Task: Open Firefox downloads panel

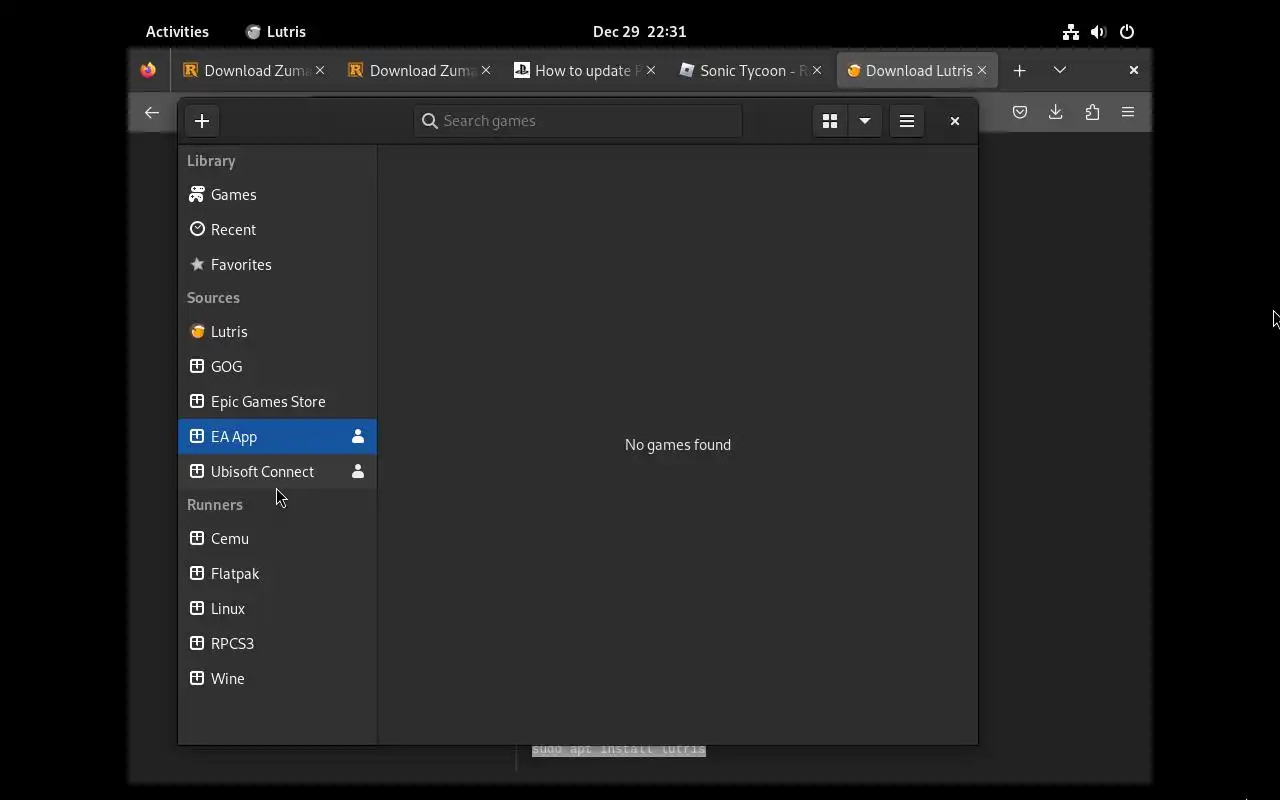Action: tap(1056, 113)
